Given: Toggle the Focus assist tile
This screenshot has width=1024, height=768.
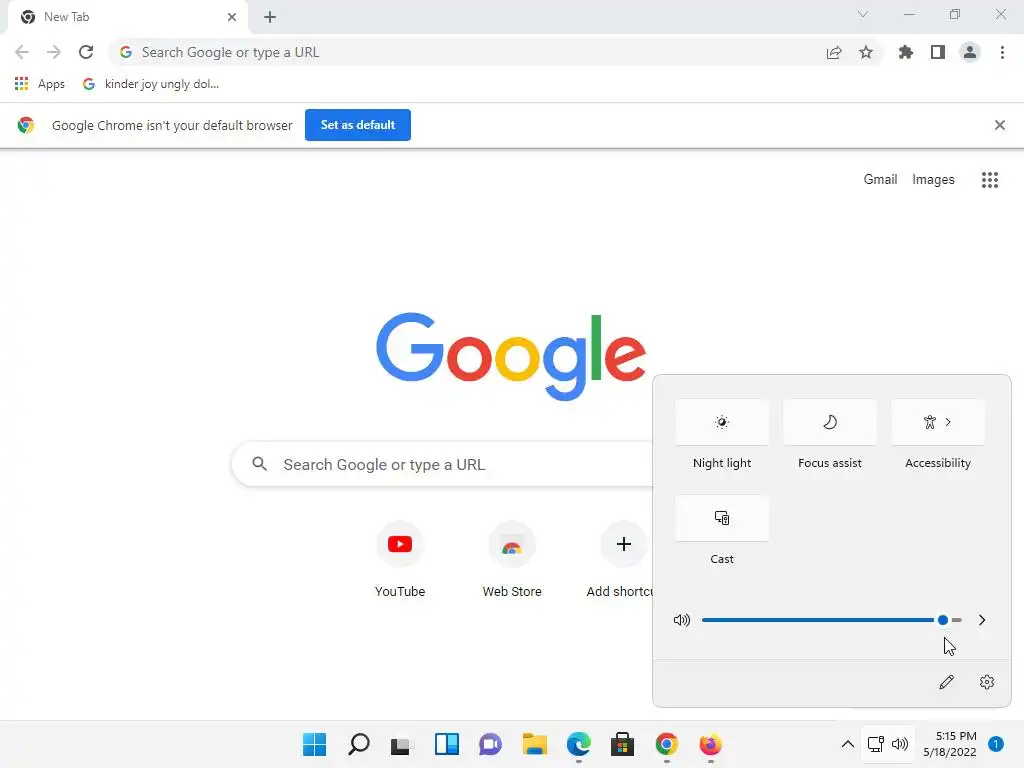Looking at the screenshot, I should [x=829, y=422].
